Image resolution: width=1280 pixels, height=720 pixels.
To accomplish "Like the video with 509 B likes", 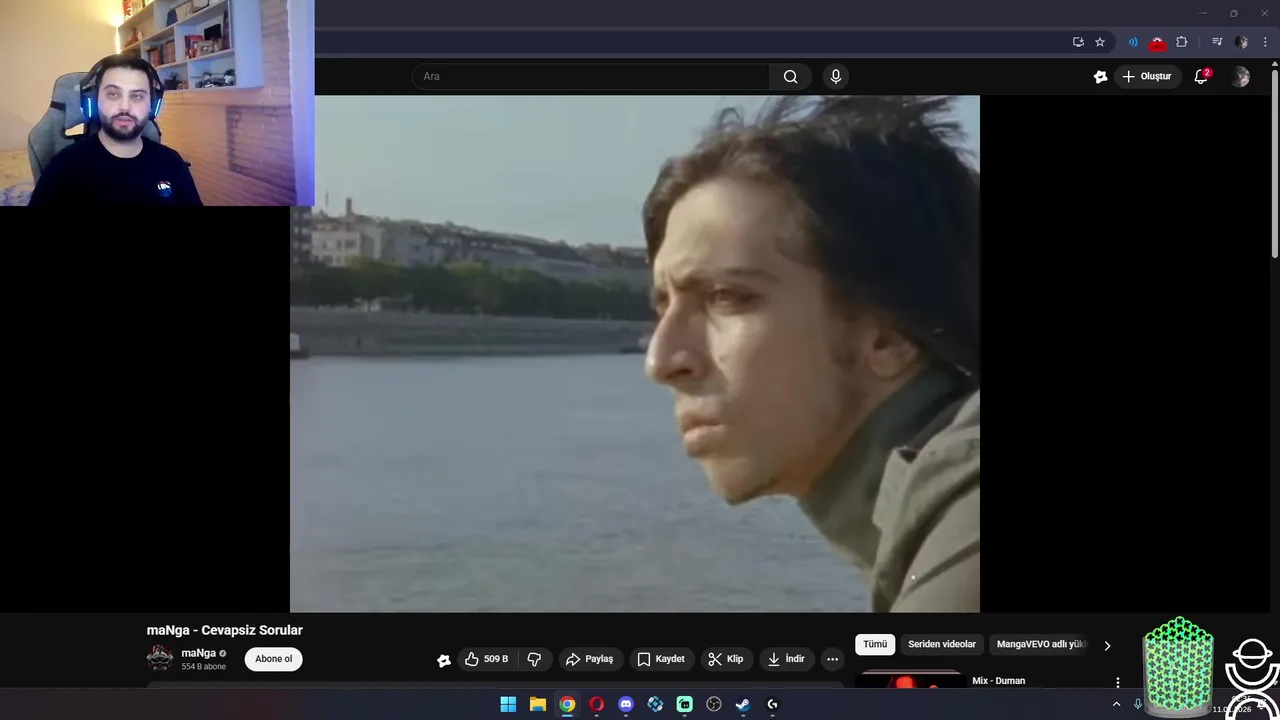I will coord(487,659).
